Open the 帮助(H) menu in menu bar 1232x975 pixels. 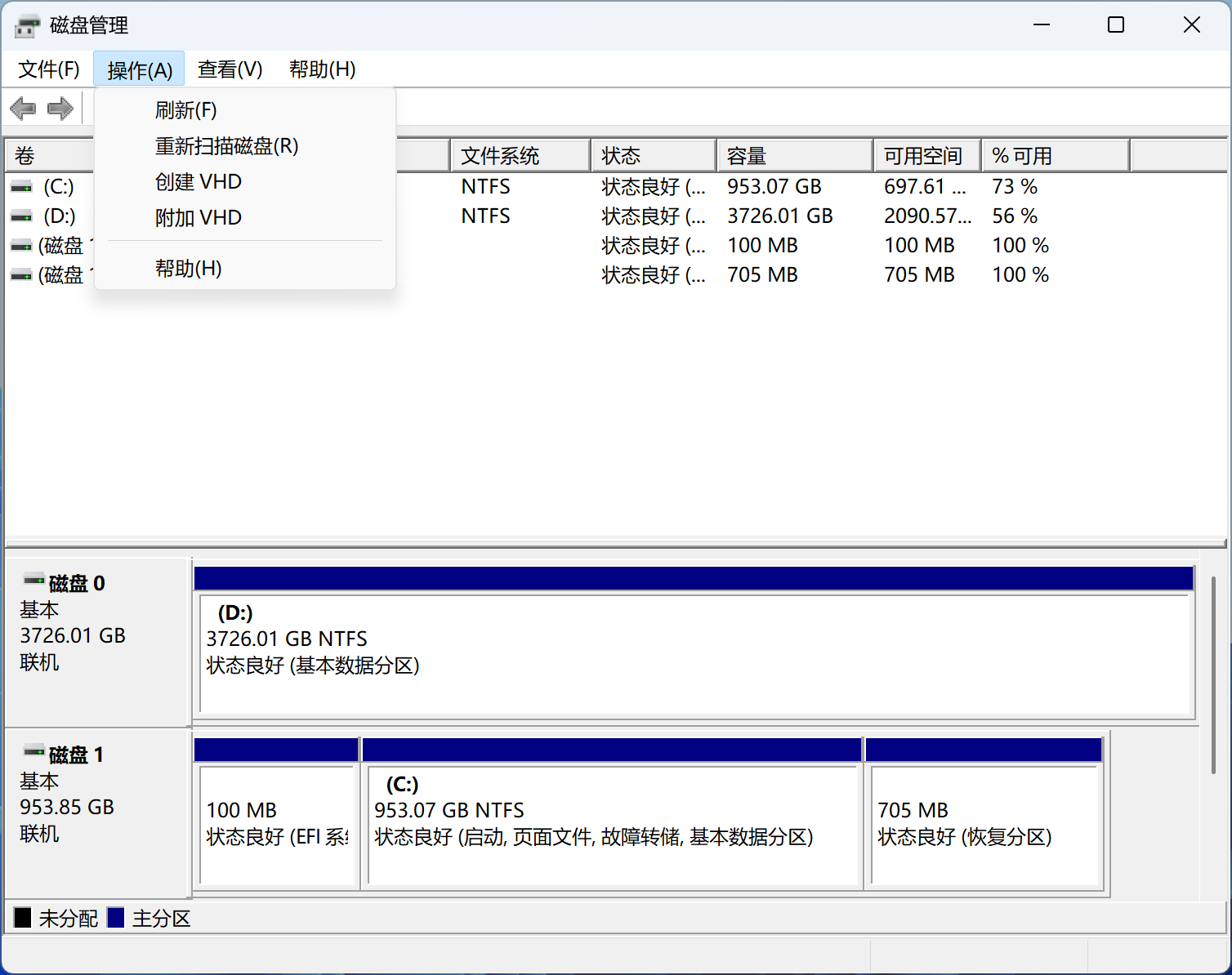[x=322, y=69]
